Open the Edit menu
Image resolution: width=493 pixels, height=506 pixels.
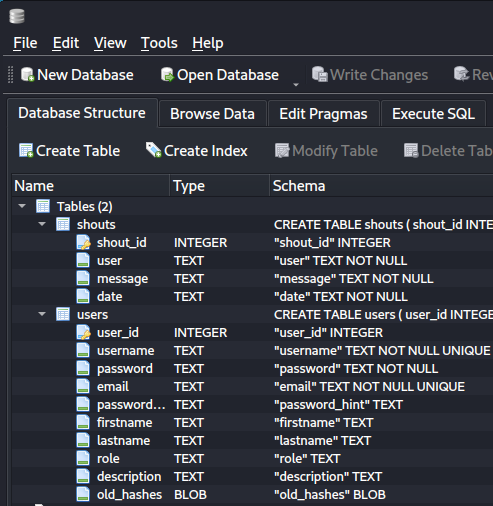click(66, 43)
